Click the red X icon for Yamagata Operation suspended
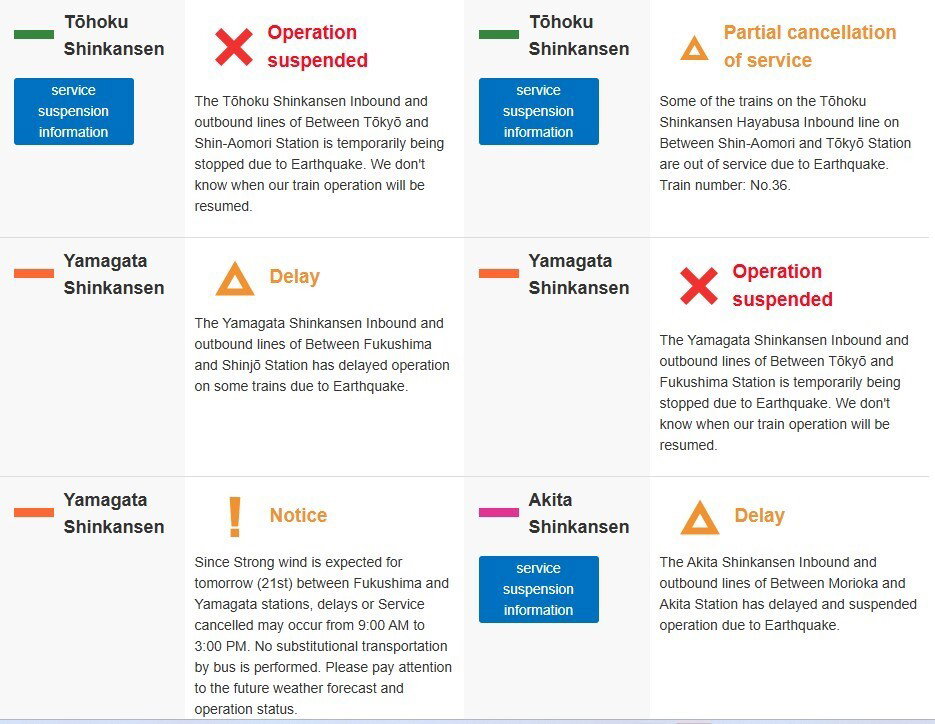This screenshot has height=724, width=935. pyautogui.click(x=699, y=286)
